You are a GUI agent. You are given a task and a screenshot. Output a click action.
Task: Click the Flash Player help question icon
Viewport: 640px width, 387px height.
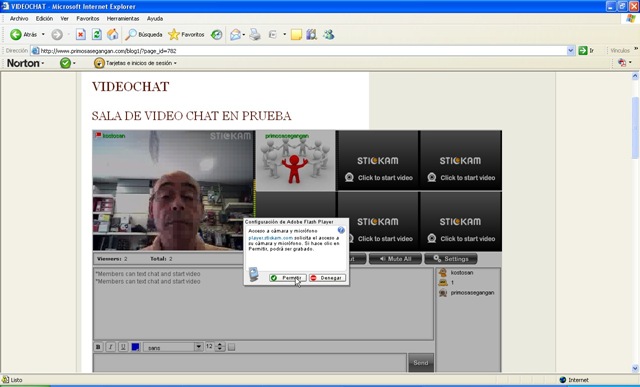[x=341, y=230]
